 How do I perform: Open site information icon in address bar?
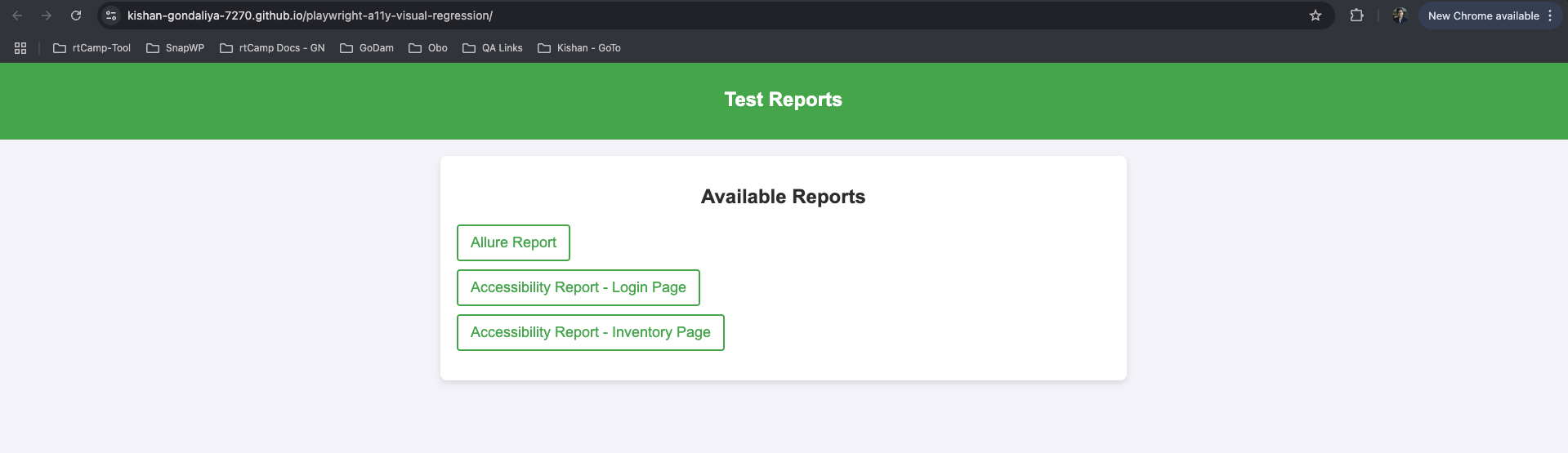tap(111, 16)
